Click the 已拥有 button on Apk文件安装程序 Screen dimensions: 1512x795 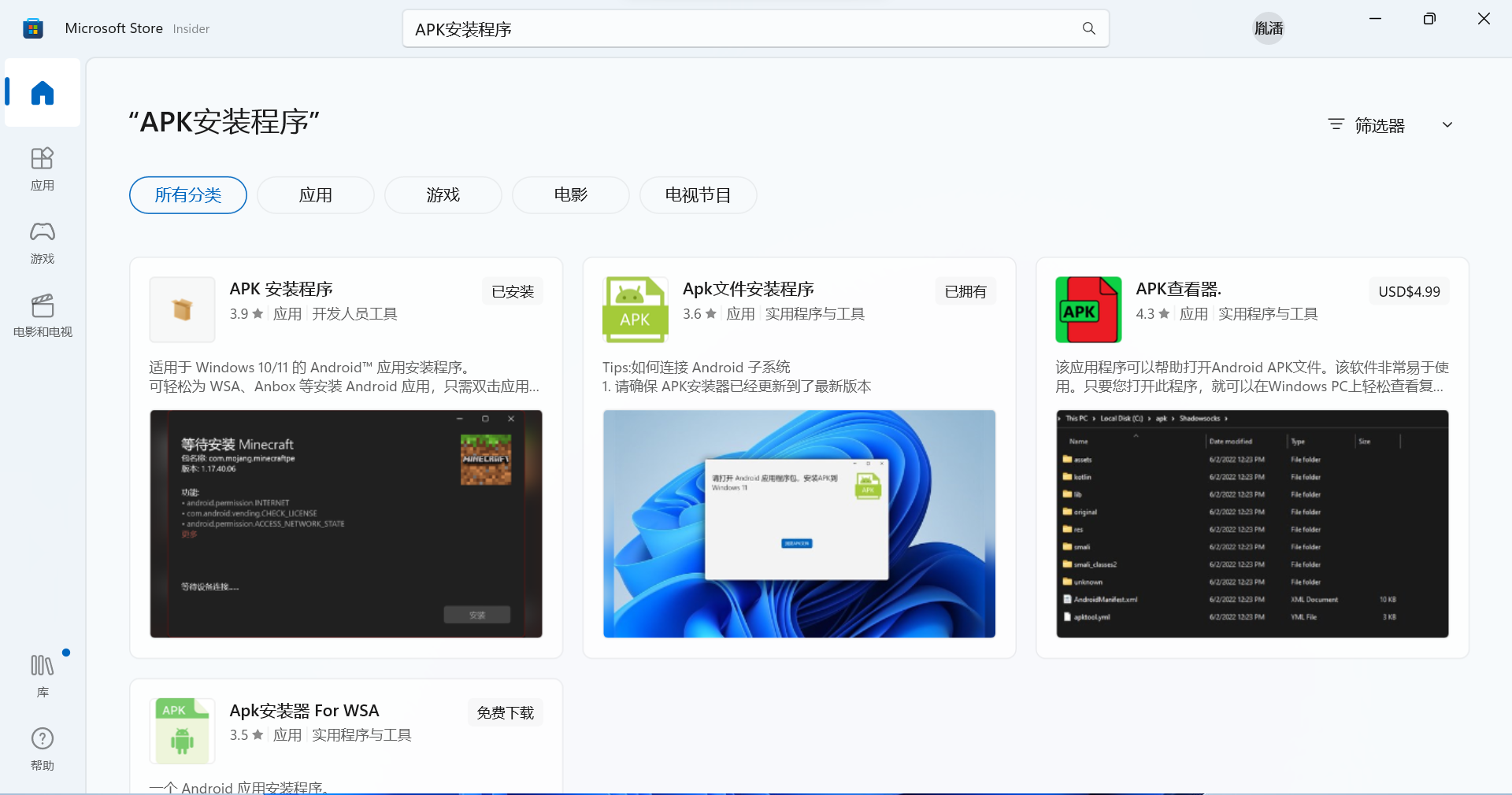965,291
